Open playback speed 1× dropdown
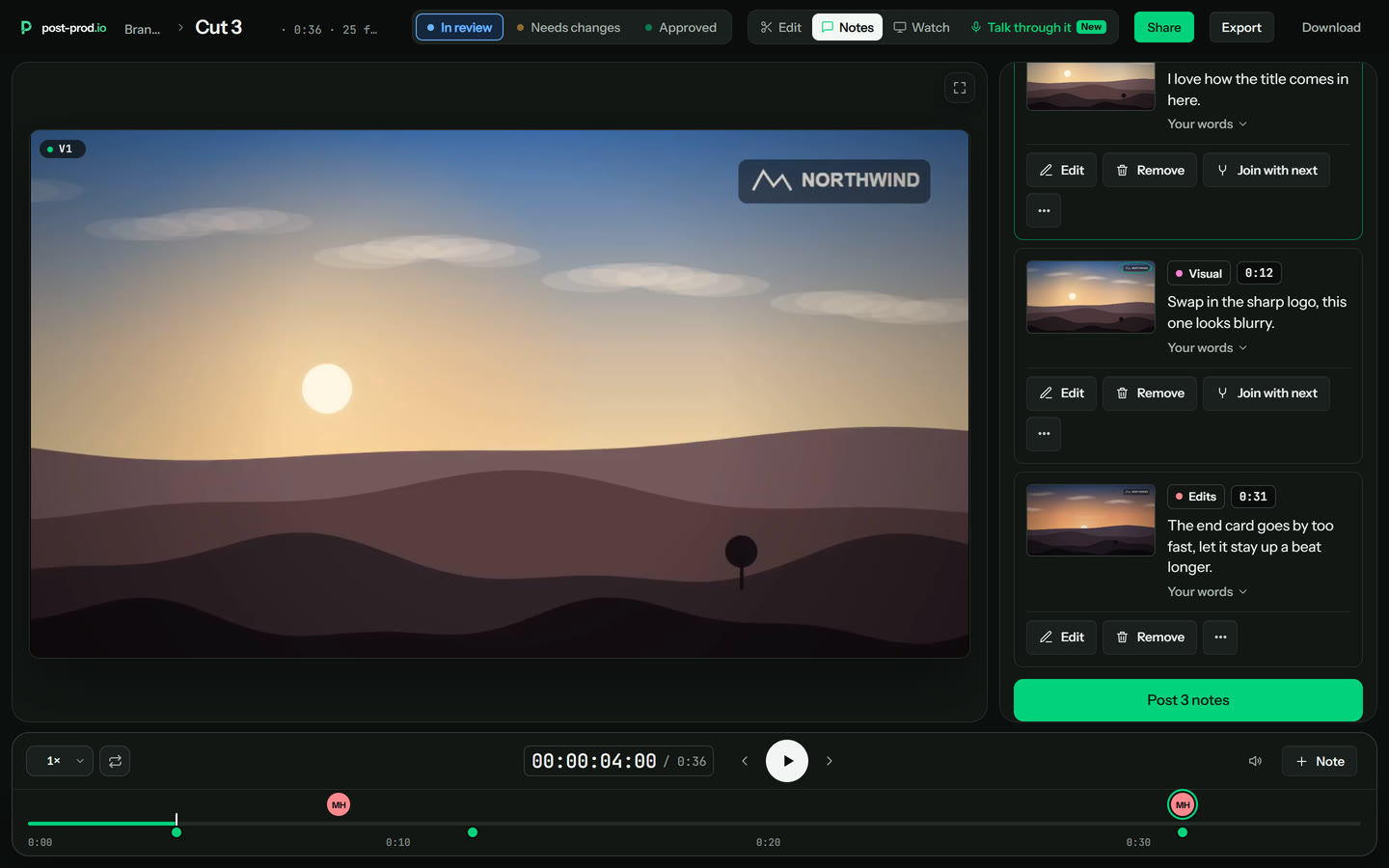This screenshot has width=1389, height=868. (x=60, y=761)
